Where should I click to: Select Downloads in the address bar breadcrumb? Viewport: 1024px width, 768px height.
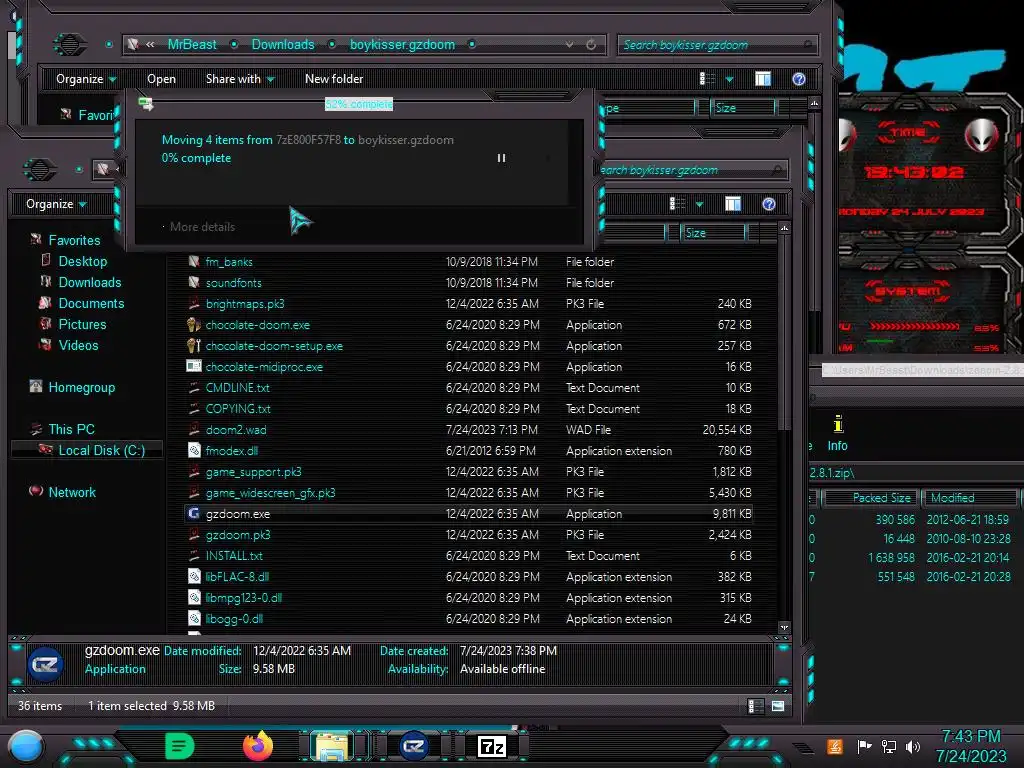283,44
